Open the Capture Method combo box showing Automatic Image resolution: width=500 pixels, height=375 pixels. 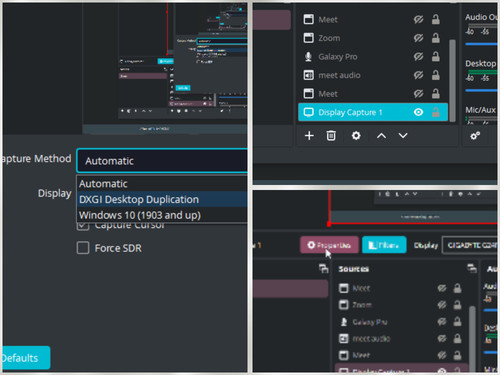[162, 161]
